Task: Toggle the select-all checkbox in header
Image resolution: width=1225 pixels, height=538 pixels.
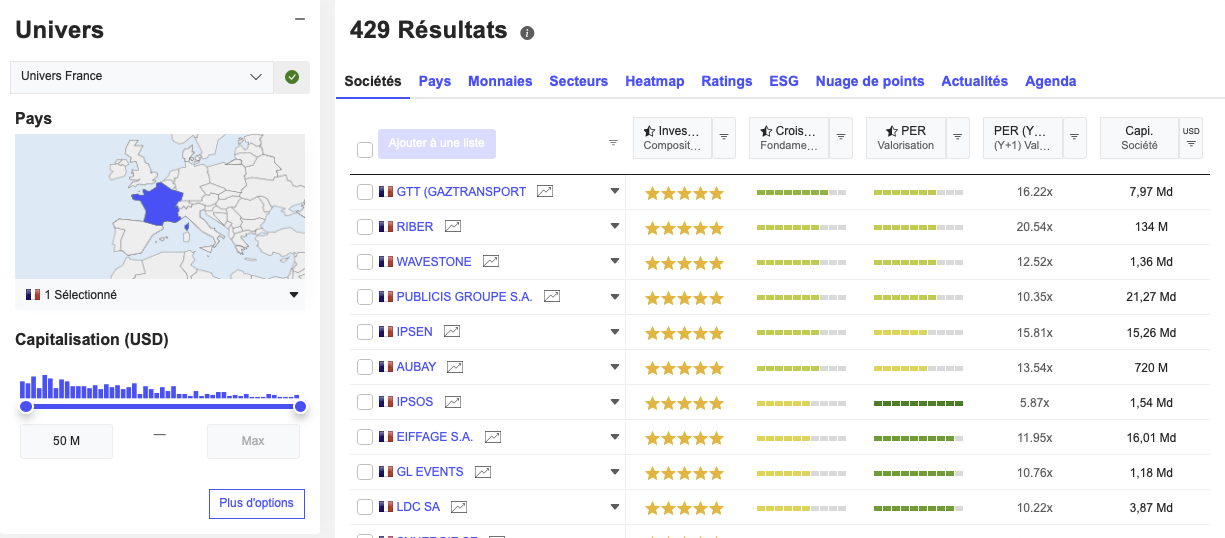Action: pyautogui.click(x=365, y=150)
